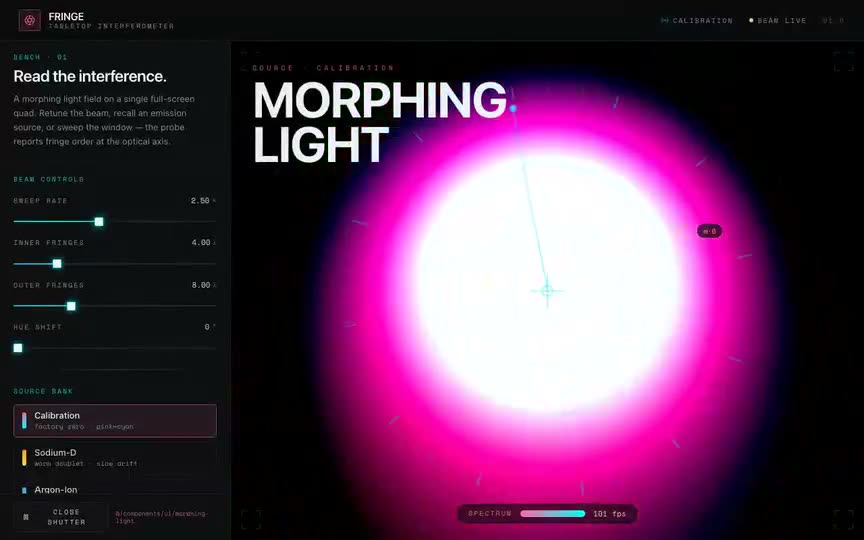Click the Read the interference heading

coord(90,76)
